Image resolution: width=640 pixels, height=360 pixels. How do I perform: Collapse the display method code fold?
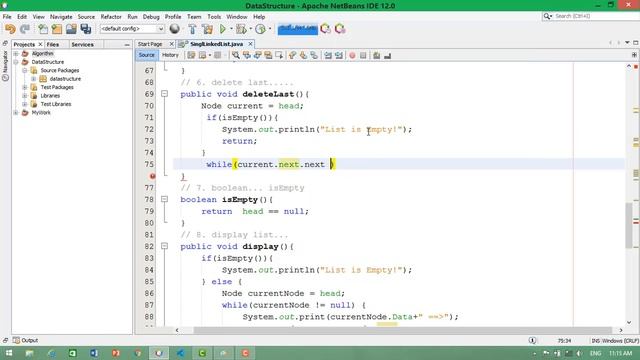tap(164, 246)
